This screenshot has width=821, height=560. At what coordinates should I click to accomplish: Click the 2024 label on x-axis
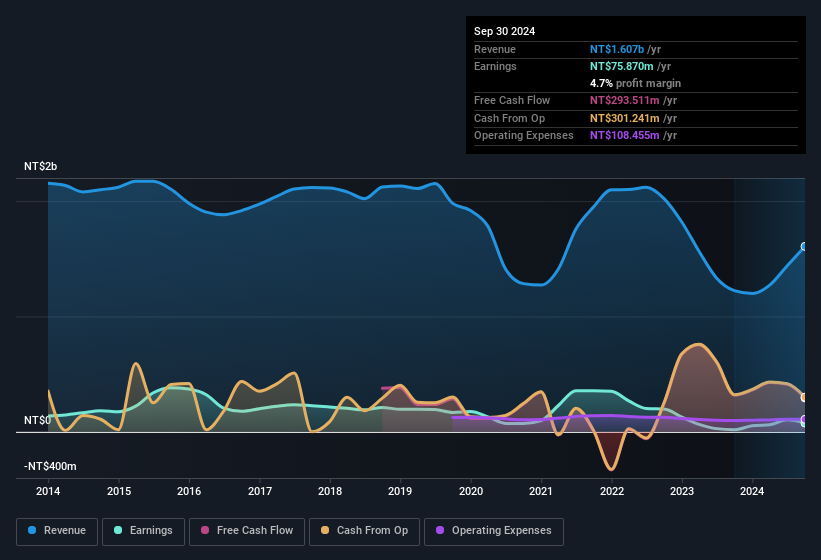click(x=752, y=491)
